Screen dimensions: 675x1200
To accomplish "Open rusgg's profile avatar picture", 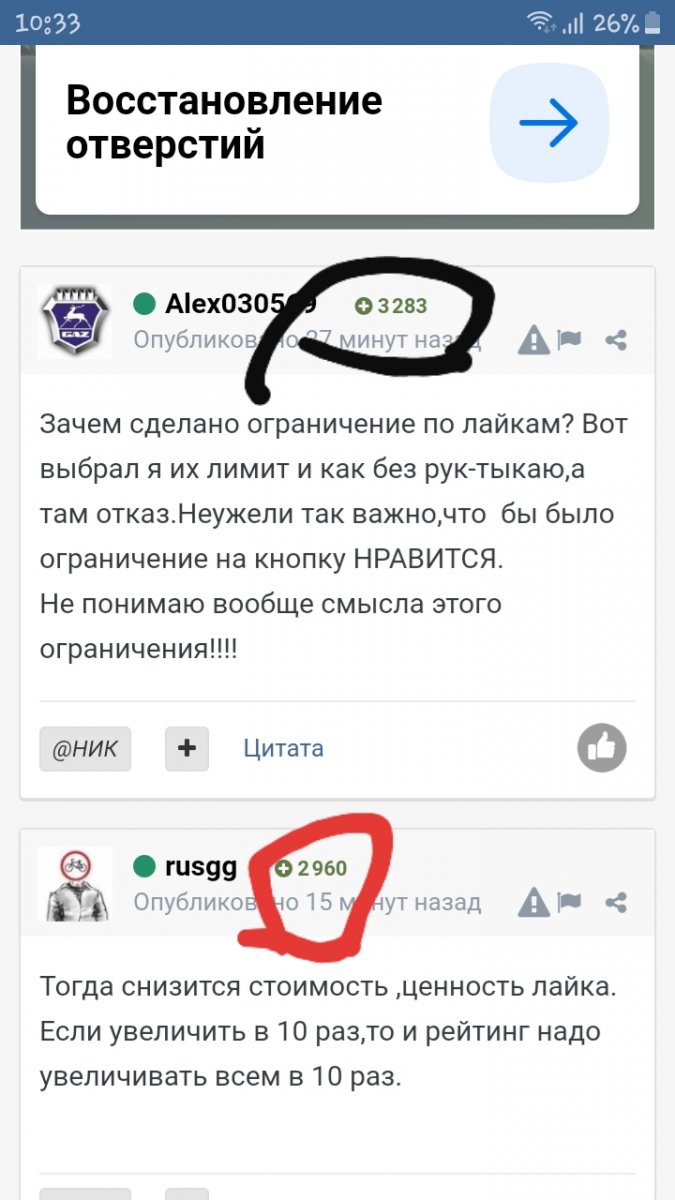I will [x=75, y=884].
